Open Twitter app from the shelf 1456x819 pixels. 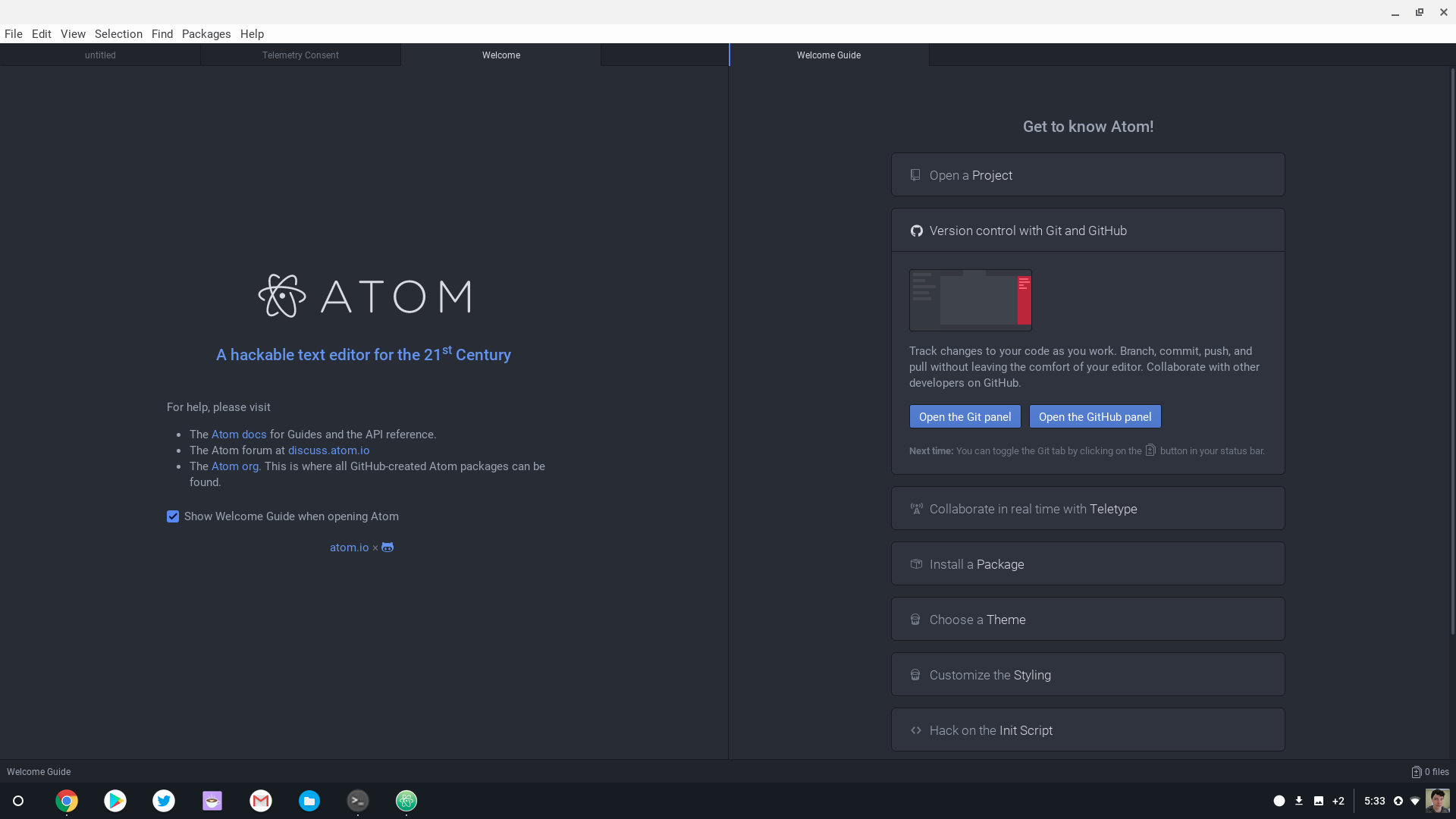[164, 801]
